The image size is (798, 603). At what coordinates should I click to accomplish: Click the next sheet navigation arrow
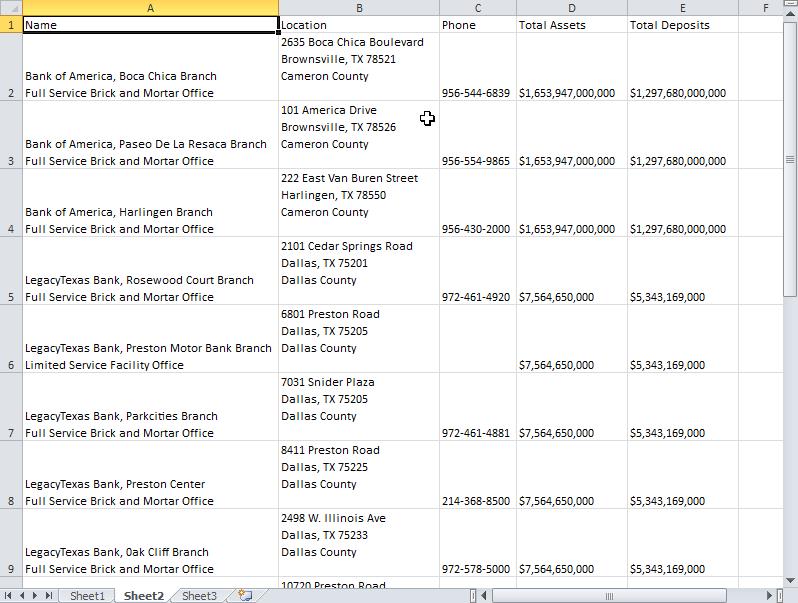pyautogui.click(x=36, y=596)
